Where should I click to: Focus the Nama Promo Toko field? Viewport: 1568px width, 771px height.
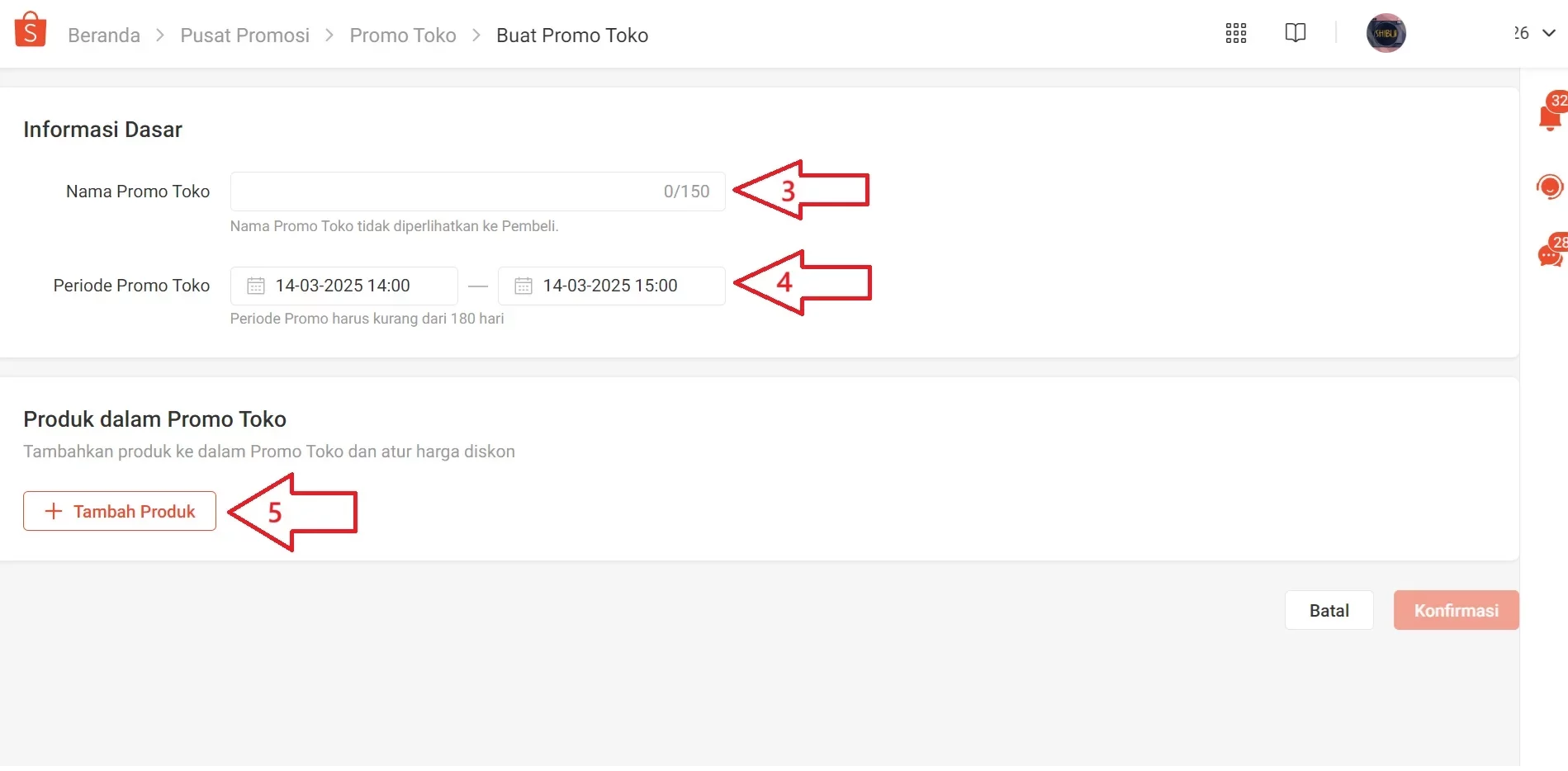coord(446,192)
